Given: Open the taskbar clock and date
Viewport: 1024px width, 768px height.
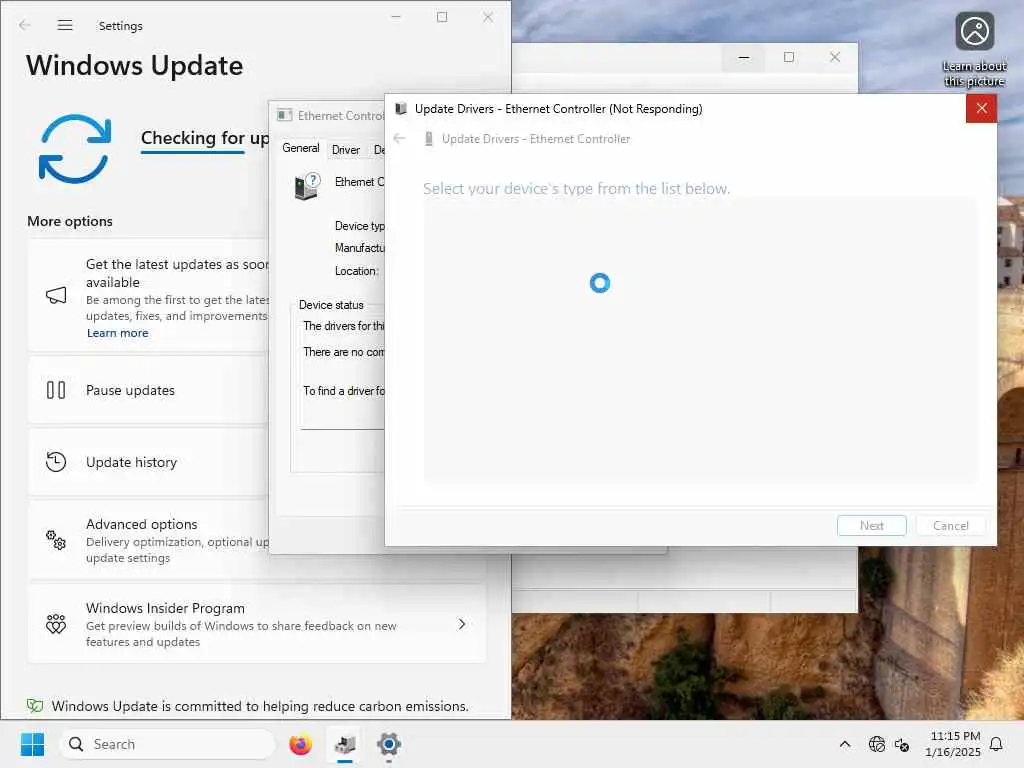Looking at the screenshot, I should [953, 744].
